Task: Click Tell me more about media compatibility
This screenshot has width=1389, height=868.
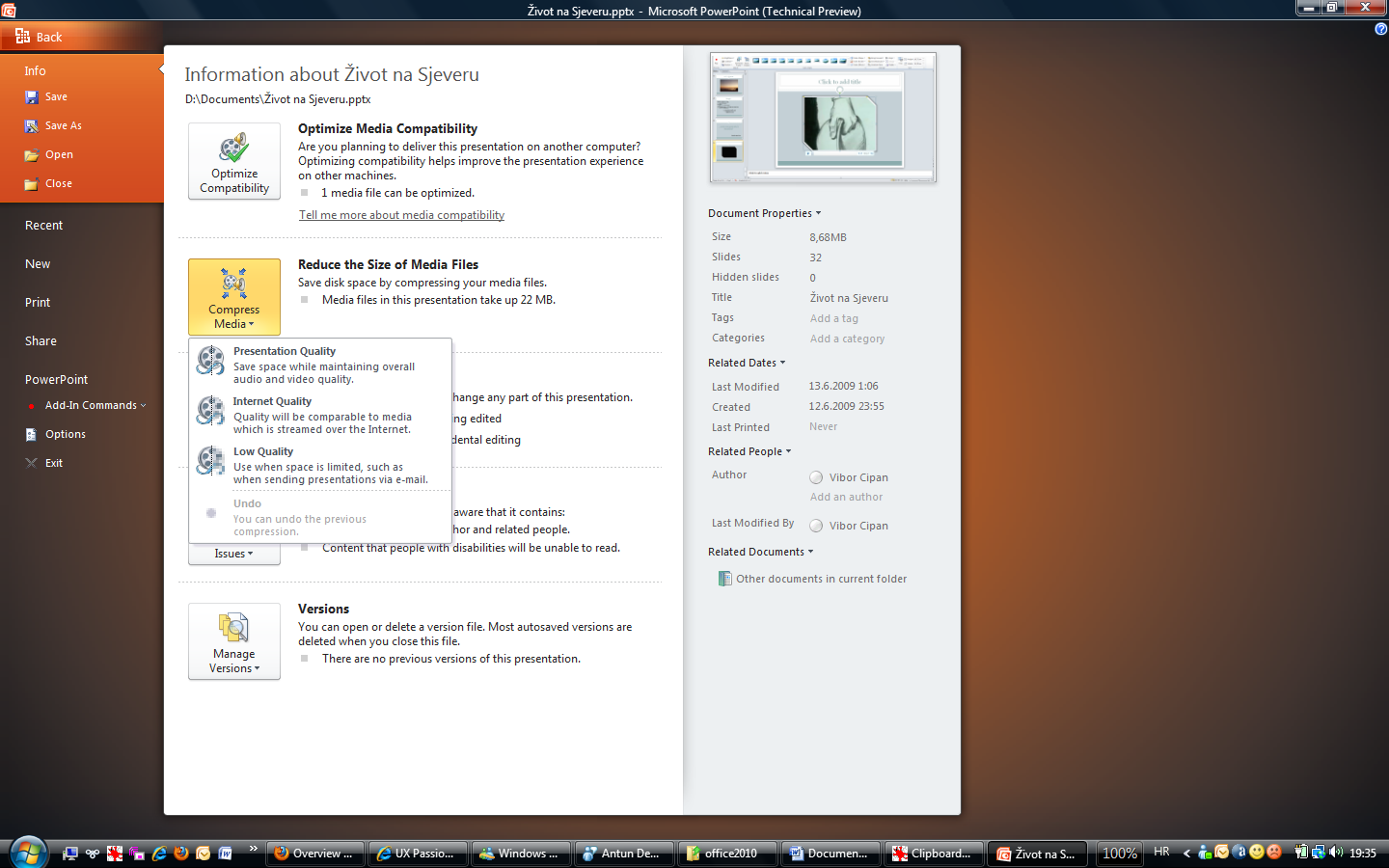Action: (x=401, y=215)
